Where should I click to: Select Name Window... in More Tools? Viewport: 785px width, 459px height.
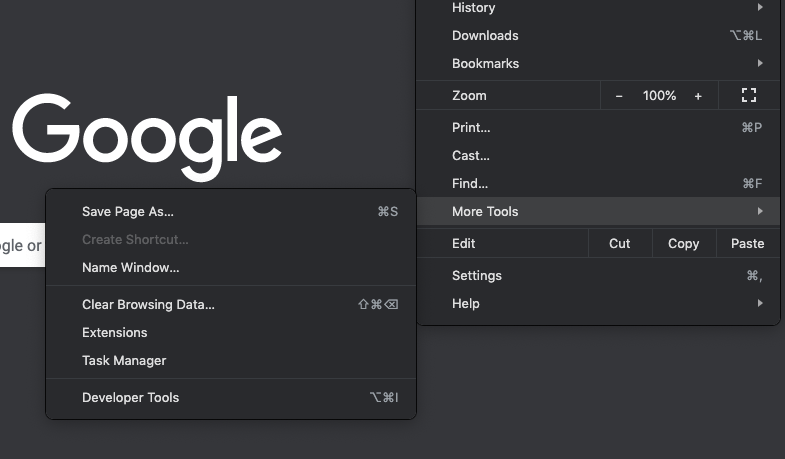pos(231,268)
